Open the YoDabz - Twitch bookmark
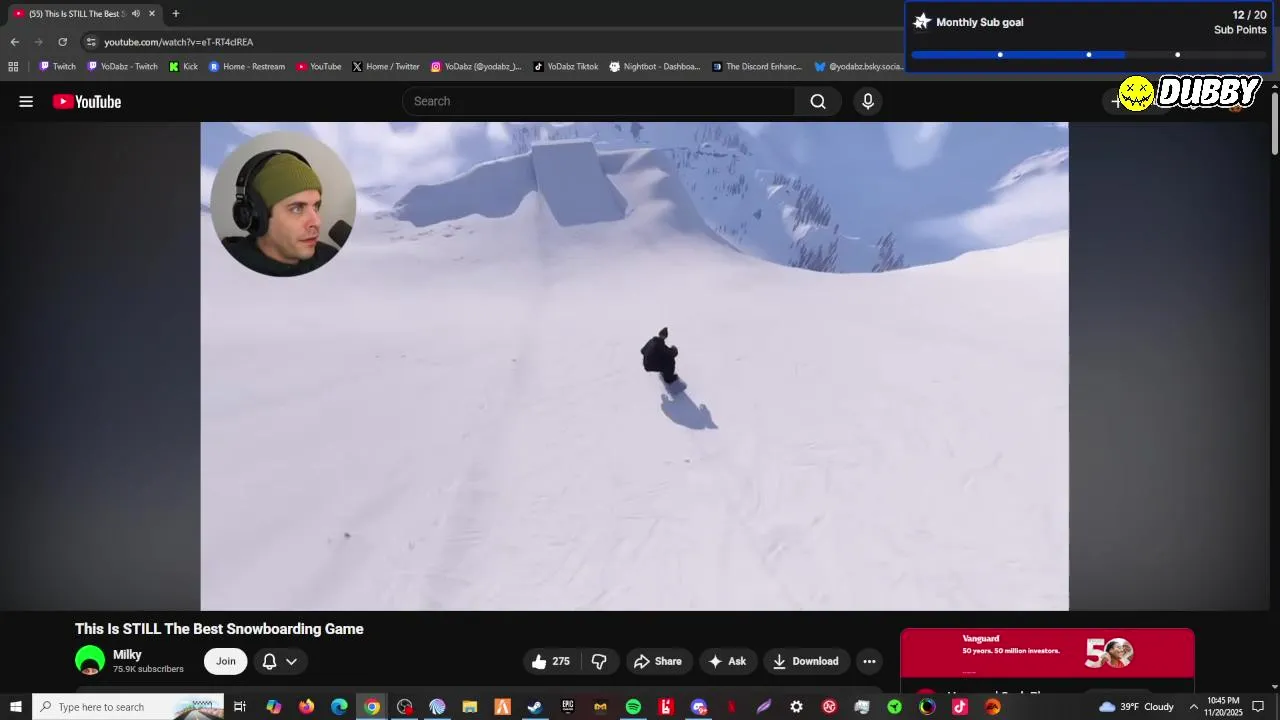Image resolution: width=1280 pixels, height=720 pixels. [x=122, y=67]
